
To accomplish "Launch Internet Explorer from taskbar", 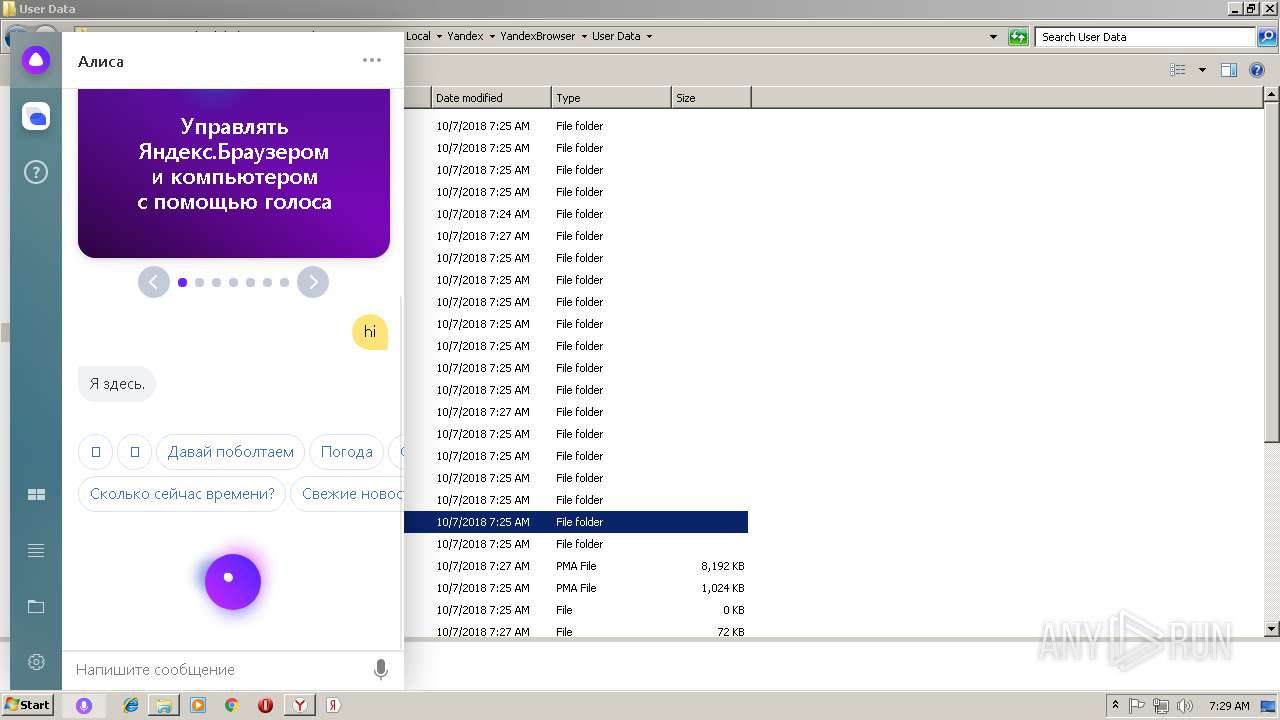I will (x=131, y=705).
